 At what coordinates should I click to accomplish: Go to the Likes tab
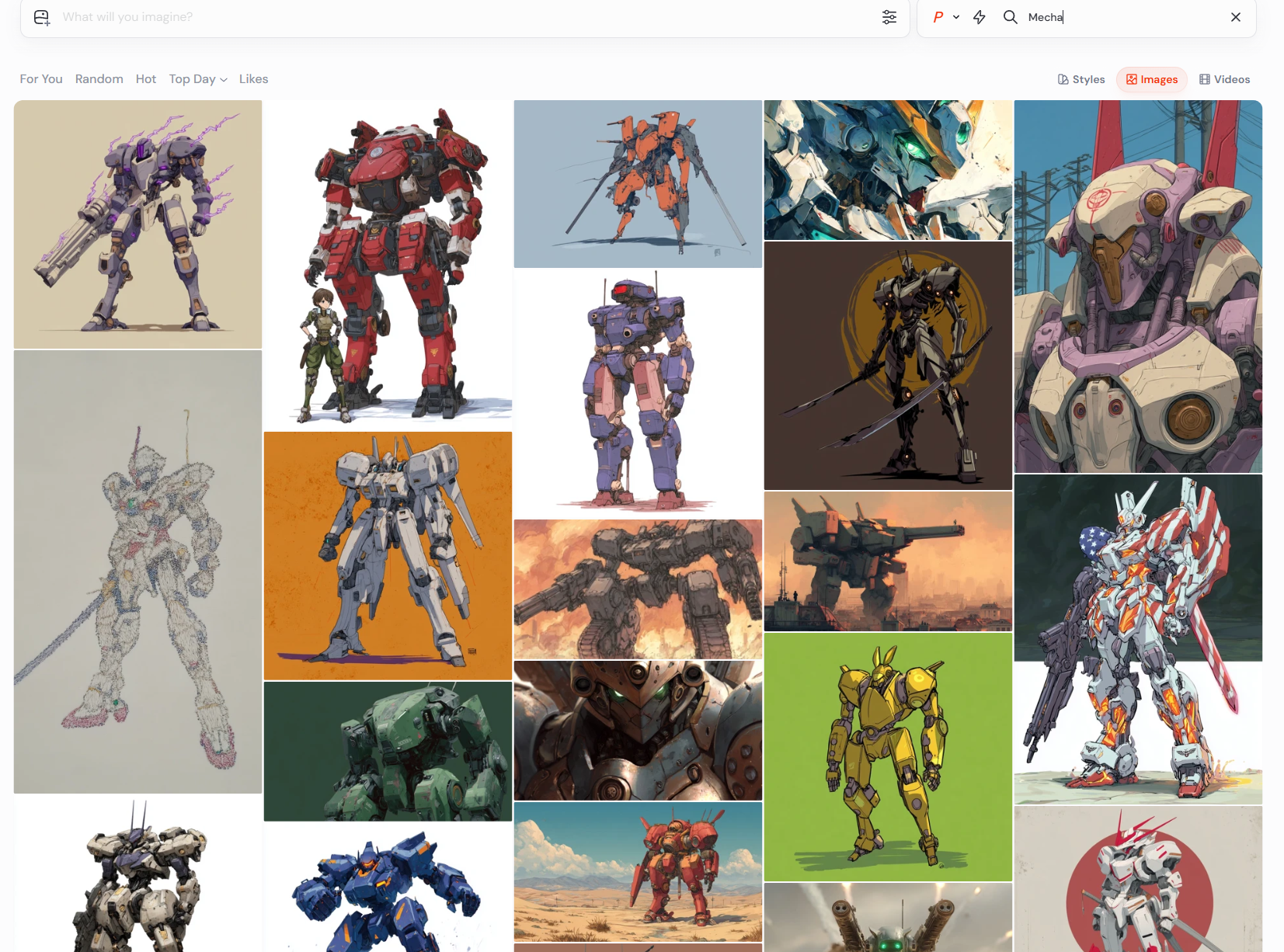[253, 79]
